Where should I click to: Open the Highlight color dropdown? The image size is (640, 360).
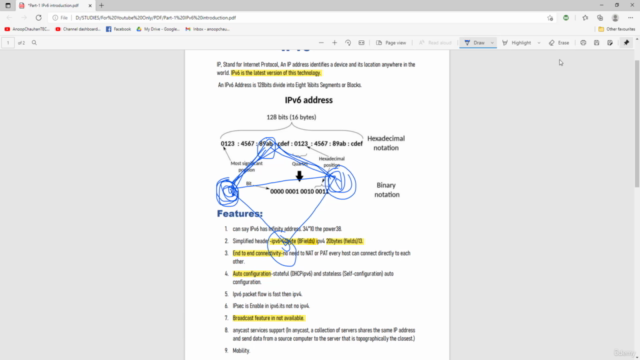click(x=539, y=43)
